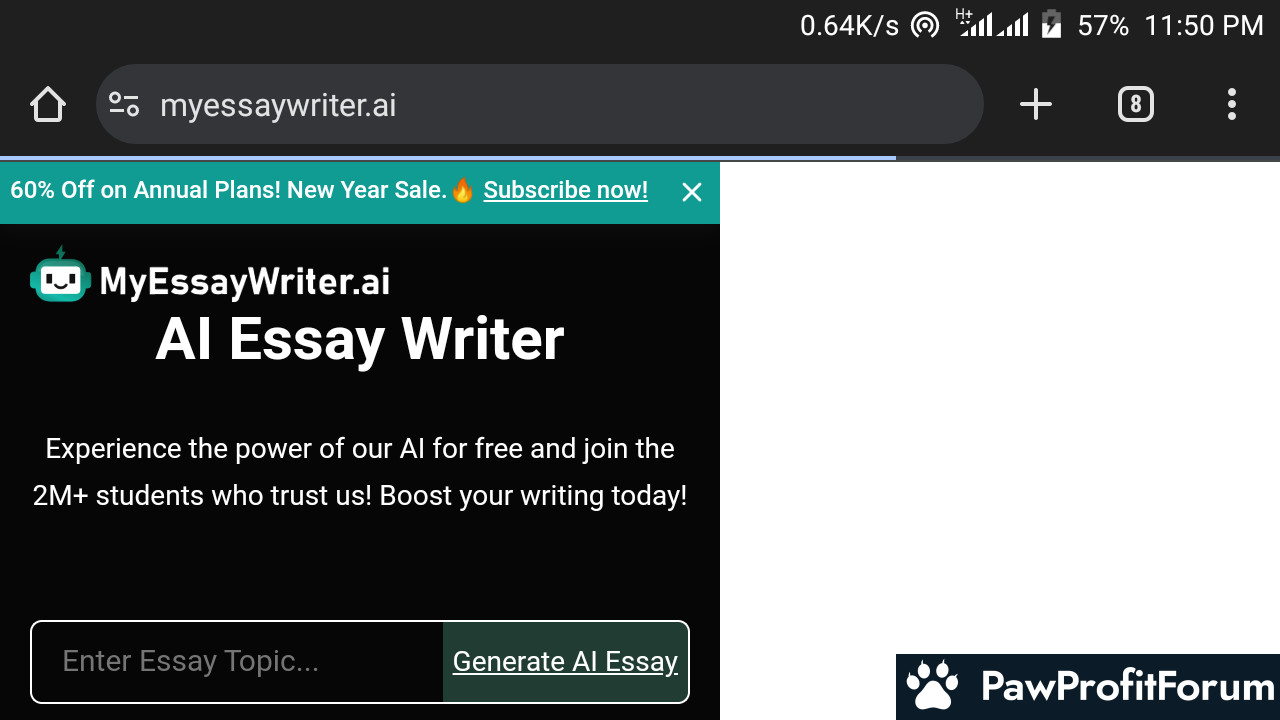Focus the Enter Essay Topic field
The height and width of the screenshot is (720, 1280).
point(237,661)
